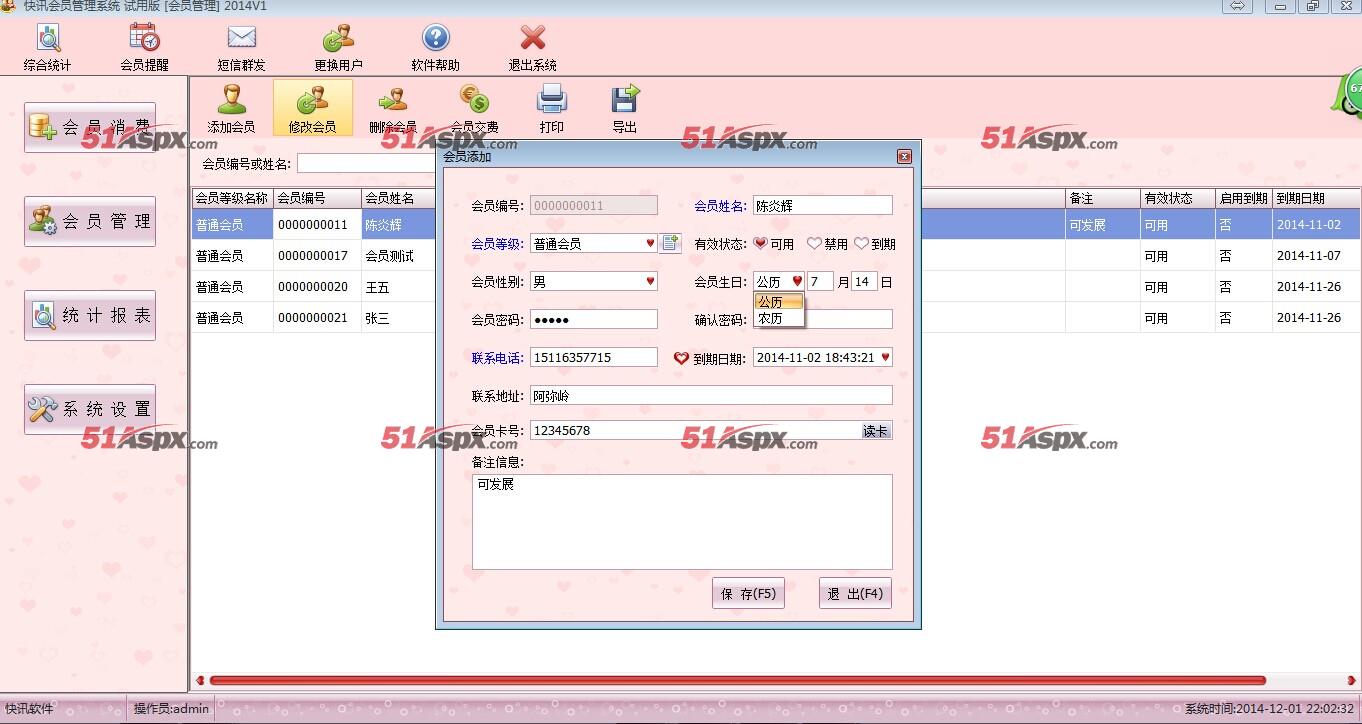Select member row 0000000017
The height and width of the screenshot is (724, 1362).
click(x=313, y=256)
